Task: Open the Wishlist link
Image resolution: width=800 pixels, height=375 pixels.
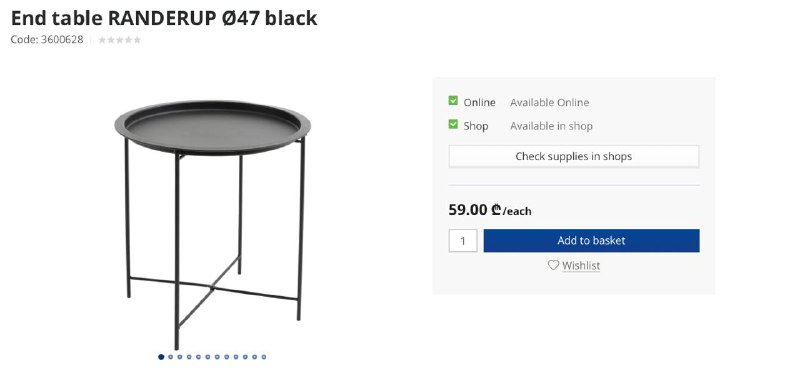Action: coord(581,265)
